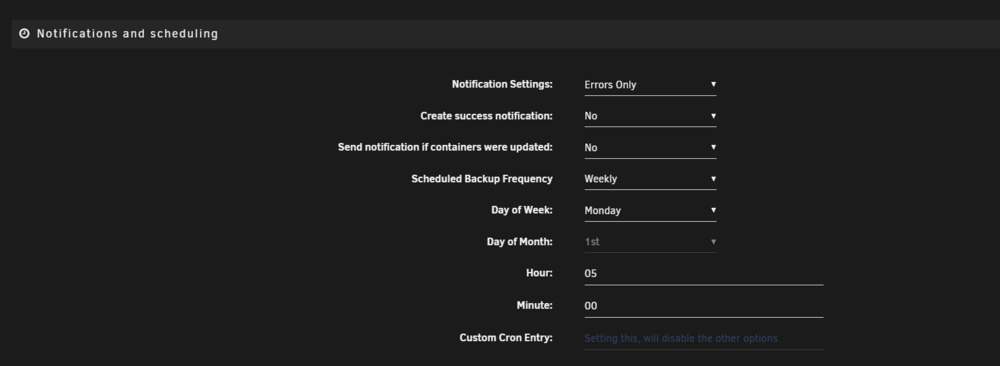Focus the Minute input field containing 00
The image size is (1000, 366).
click(x=703, y=306)
